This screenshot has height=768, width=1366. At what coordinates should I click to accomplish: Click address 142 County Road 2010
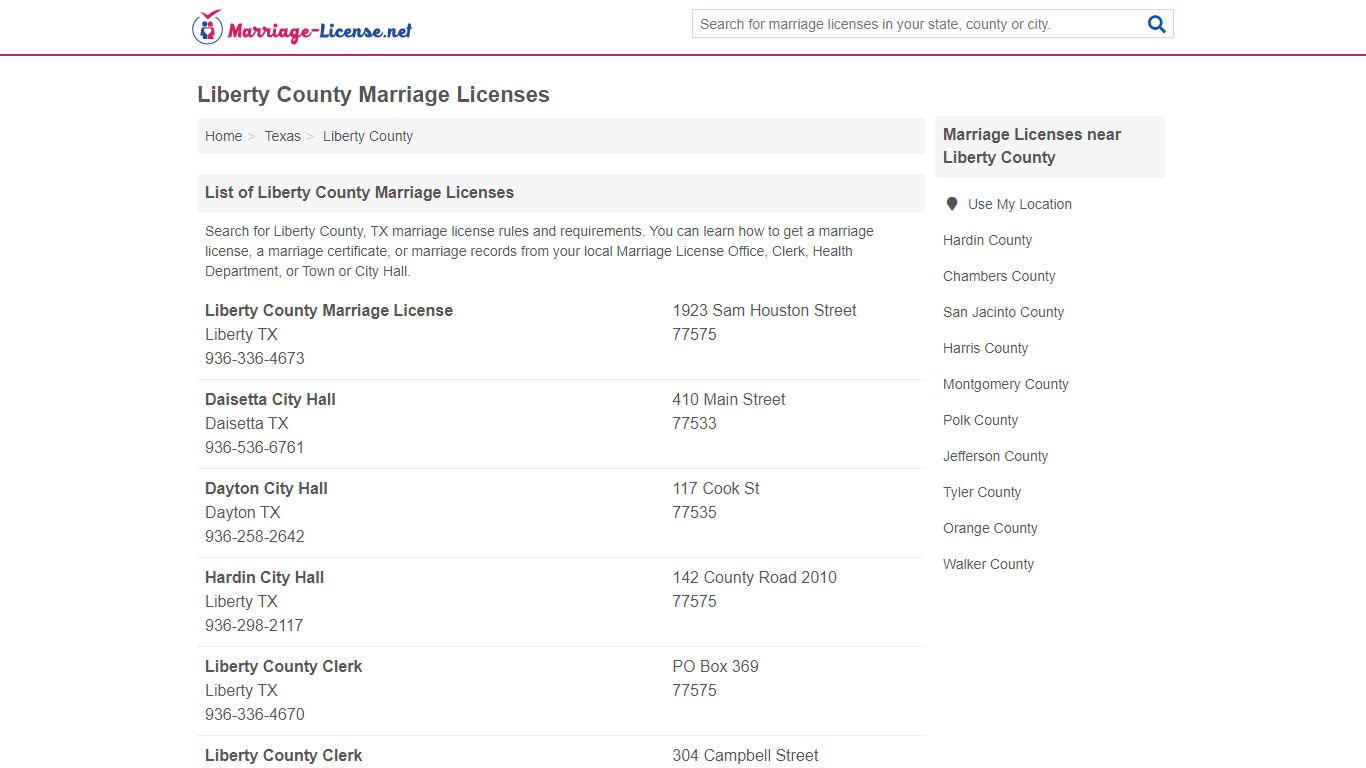pos(754,577)
